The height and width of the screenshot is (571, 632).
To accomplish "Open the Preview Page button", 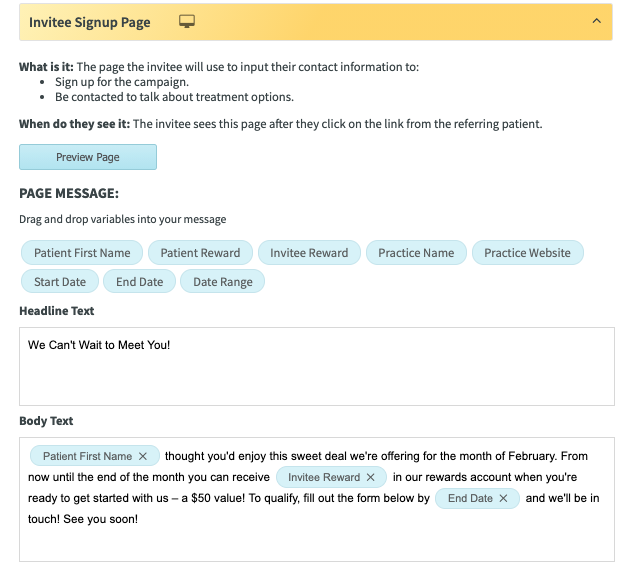I will pyautogui.click(x=88, y=157).
